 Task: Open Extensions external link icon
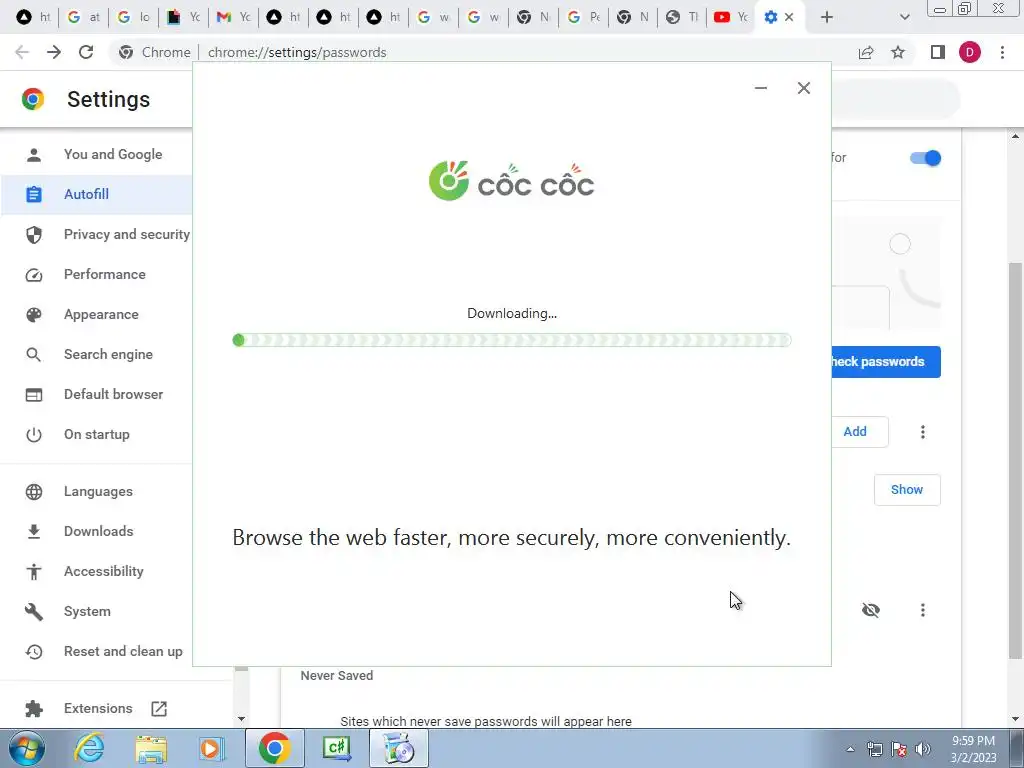[x=159, y=709]
